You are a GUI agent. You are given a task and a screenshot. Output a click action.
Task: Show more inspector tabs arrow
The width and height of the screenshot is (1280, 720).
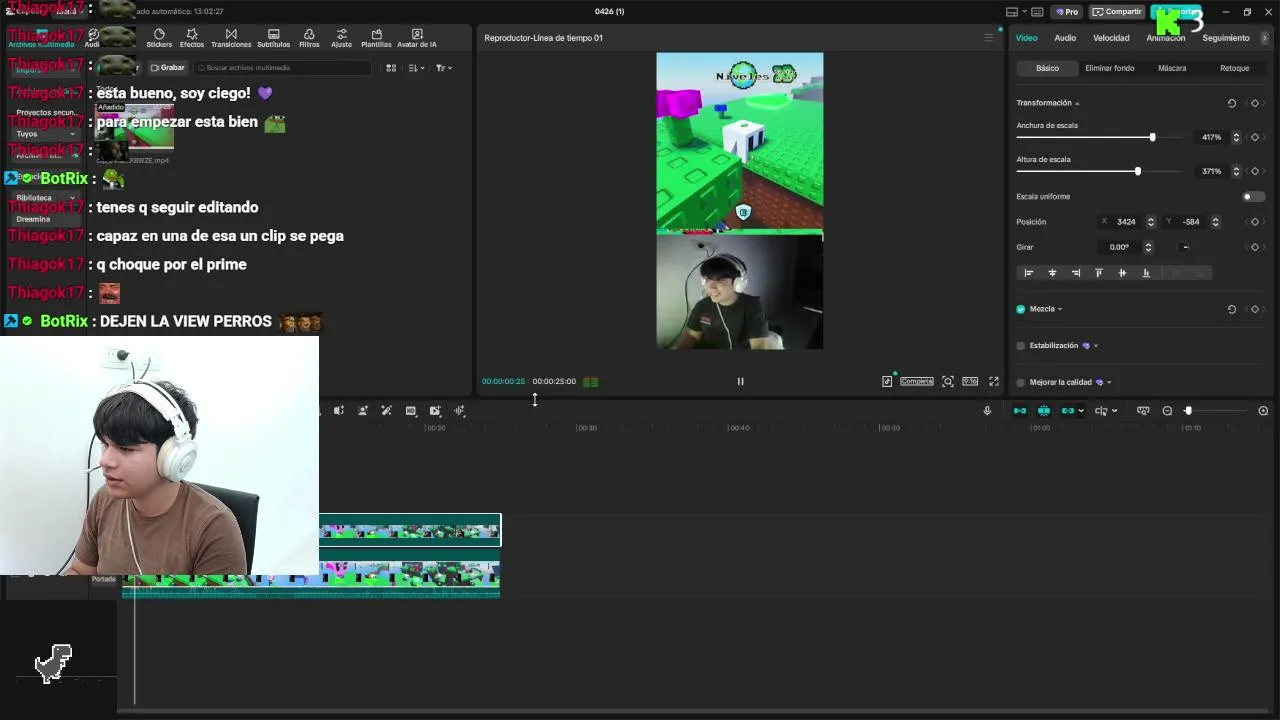[x=1265, y=38]
